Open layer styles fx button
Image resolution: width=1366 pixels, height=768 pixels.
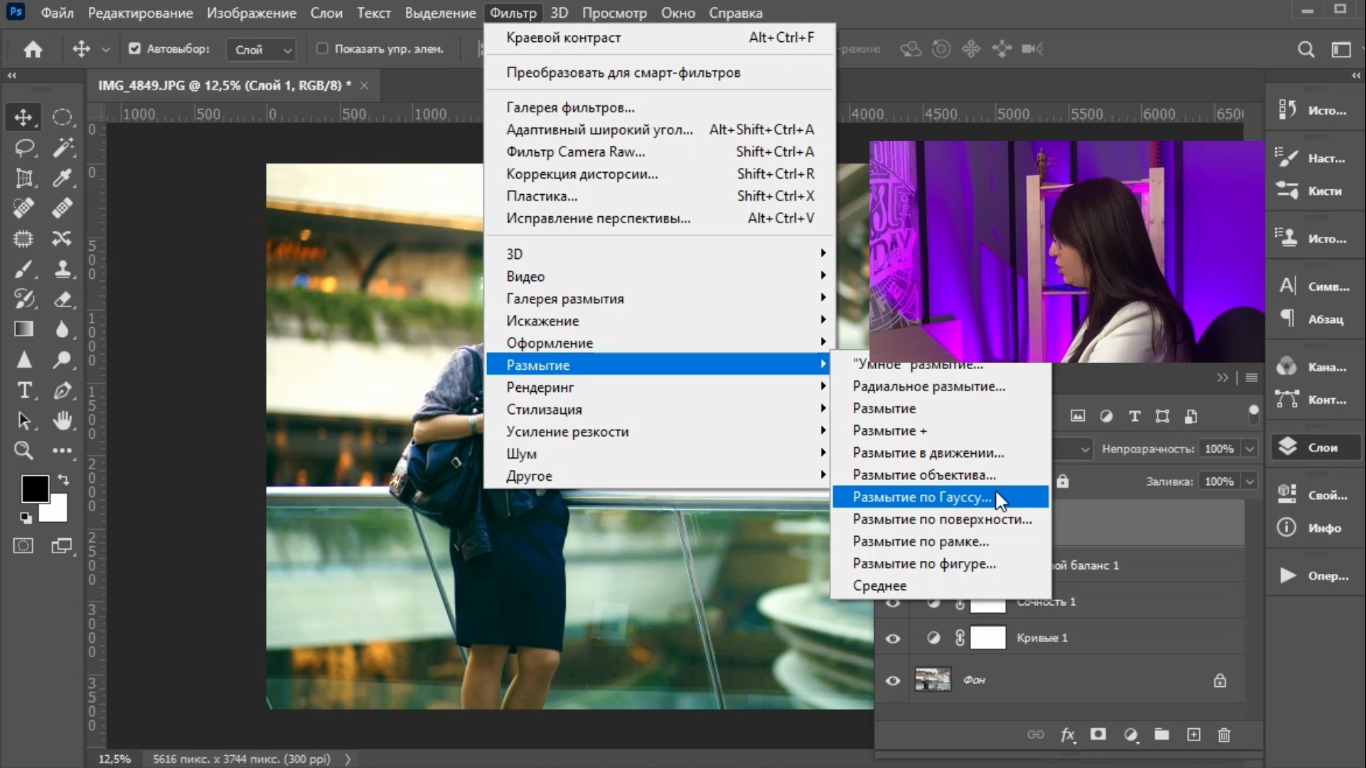click(1067, 735)
